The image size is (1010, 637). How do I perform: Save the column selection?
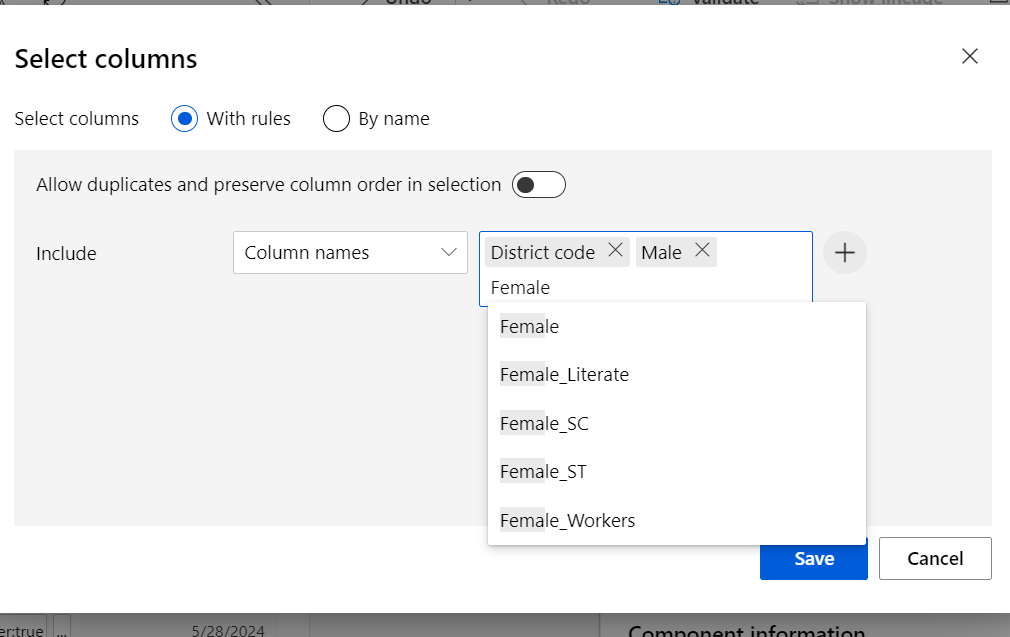pyautogui.click(x=813, y=559)
